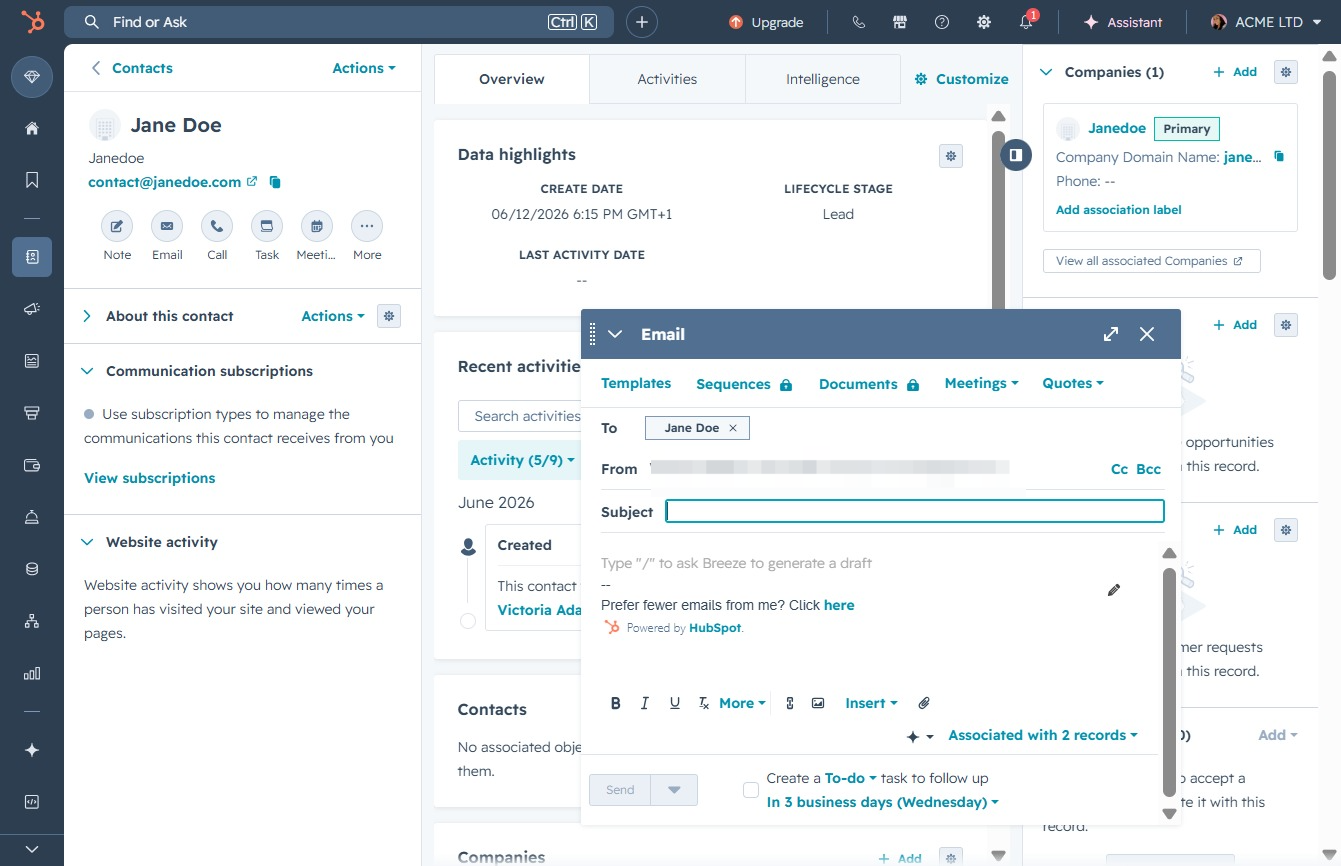Image resolution: width=1341 pixels, height=866 pixels.
Task: Collapse the Companies (1) section
Action: [x=1047, y=72]
